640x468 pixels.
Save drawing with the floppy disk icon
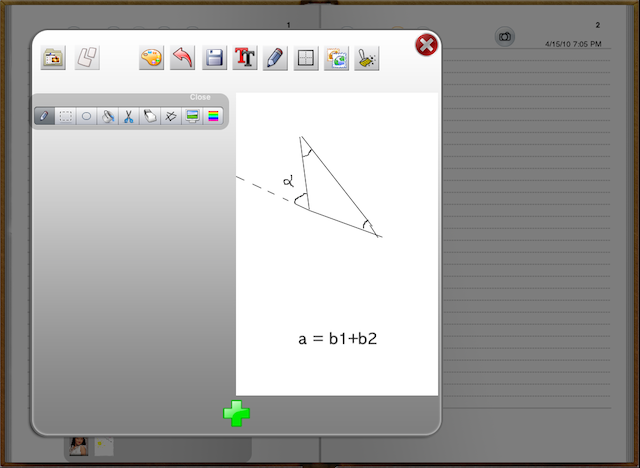tap(214, 58)
